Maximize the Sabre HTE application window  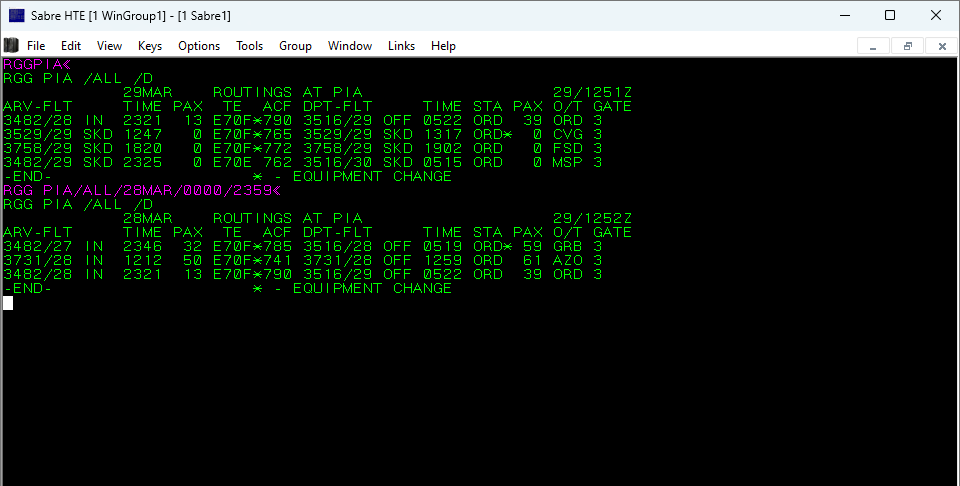coord(889,15)
